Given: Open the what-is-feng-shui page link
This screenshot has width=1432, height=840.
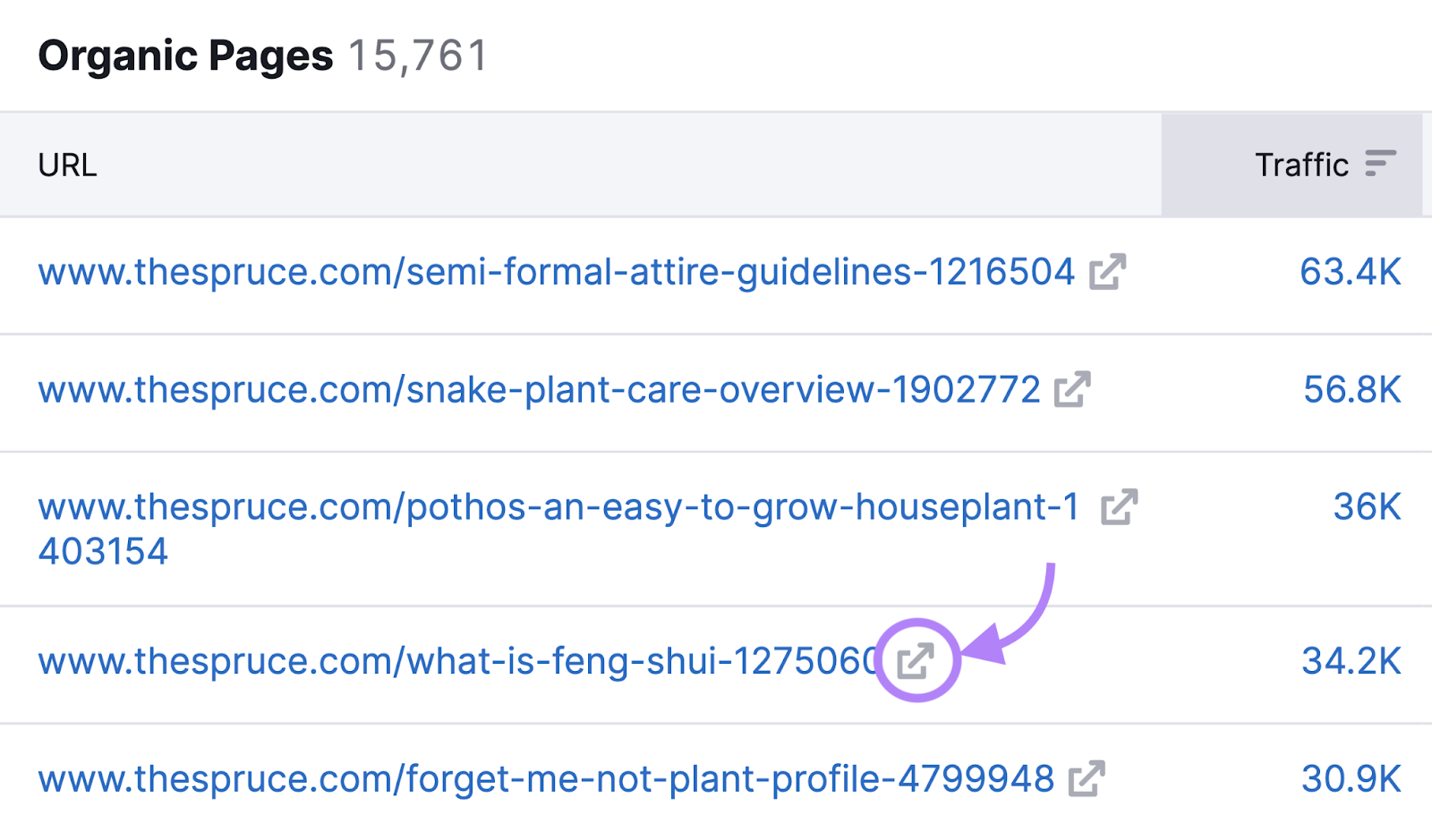Looking at the screenshot, I should (x=458, y=661).
